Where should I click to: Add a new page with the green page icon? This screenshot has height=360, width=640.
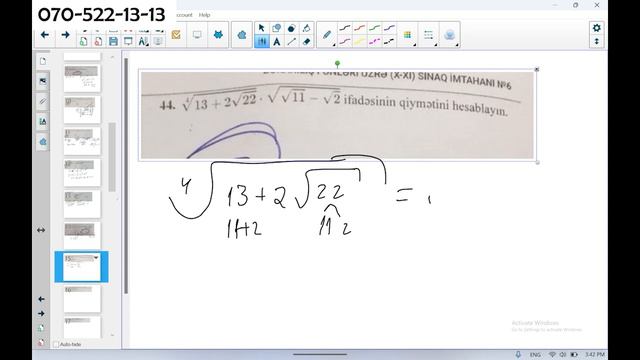tap(83, 41)
